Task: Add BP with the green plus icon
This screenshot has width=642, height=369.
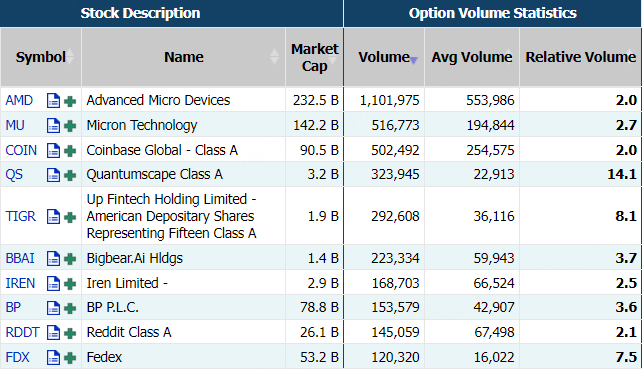Action: [x=70, y=308]
